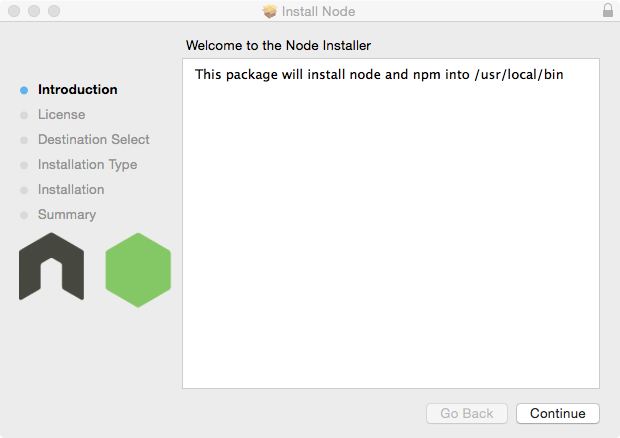Click the Continue button

point(557,413)
